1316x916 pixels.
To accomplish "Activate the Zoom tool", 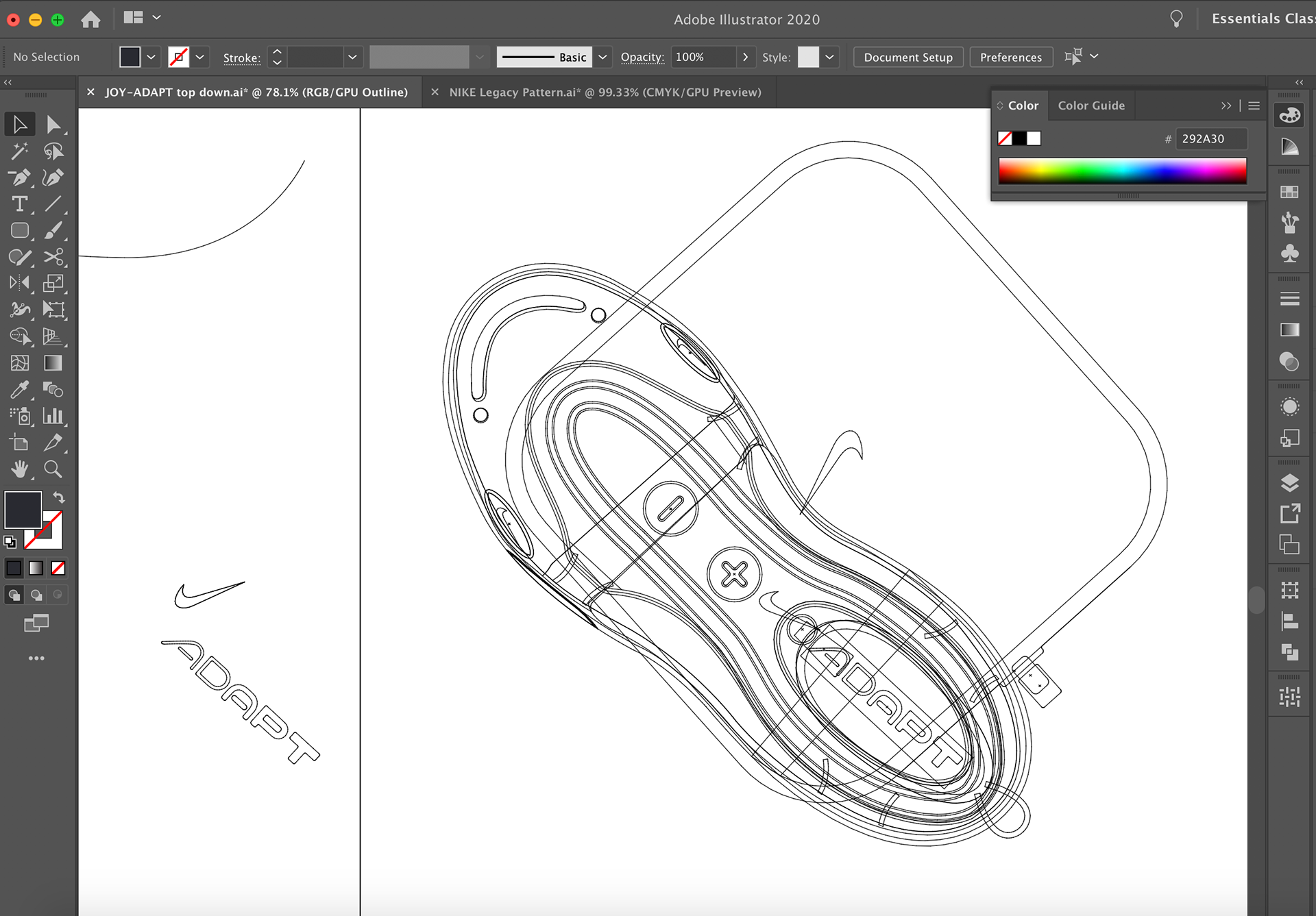I will 53,469.
